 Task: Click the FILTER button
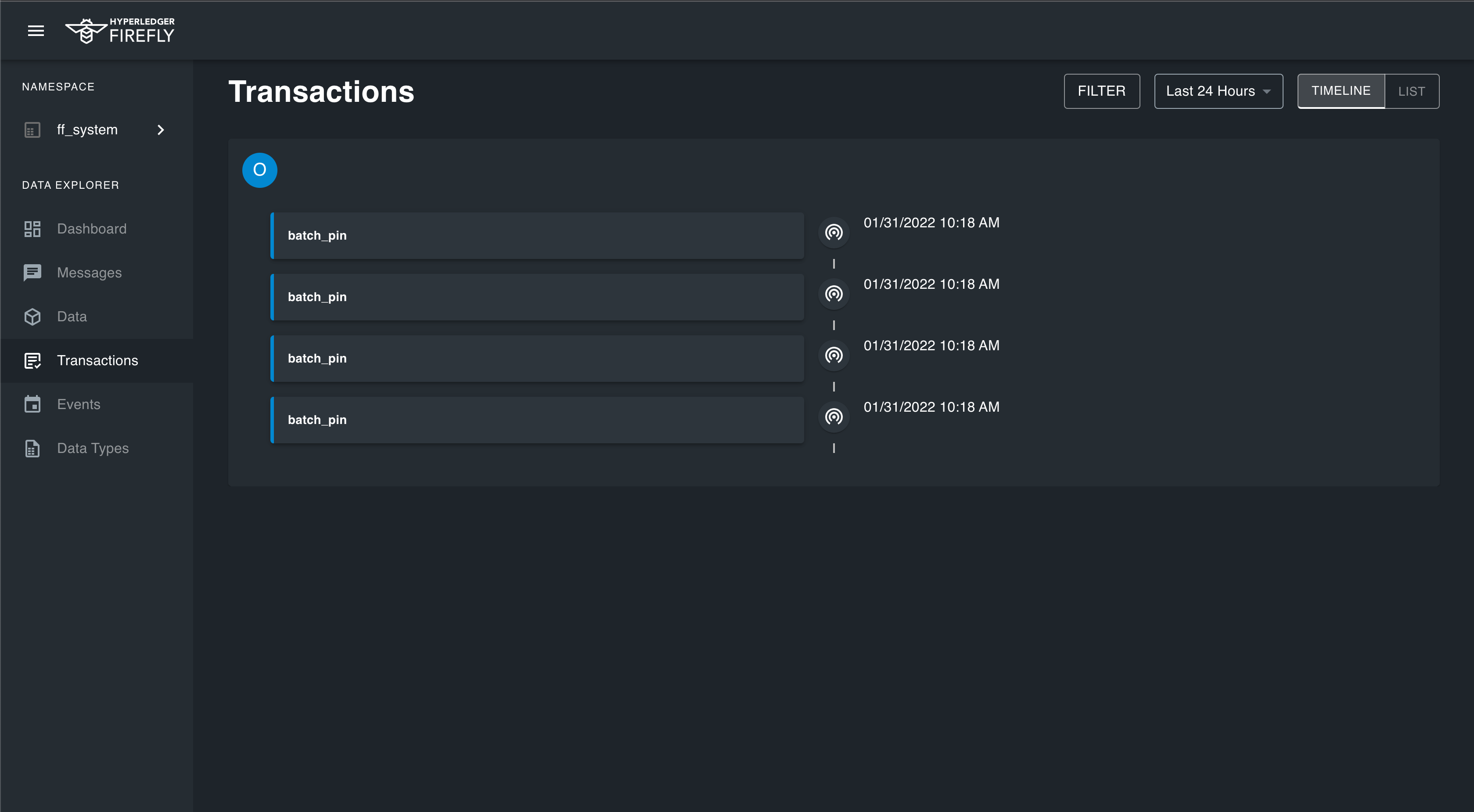tap(1101, 91)
